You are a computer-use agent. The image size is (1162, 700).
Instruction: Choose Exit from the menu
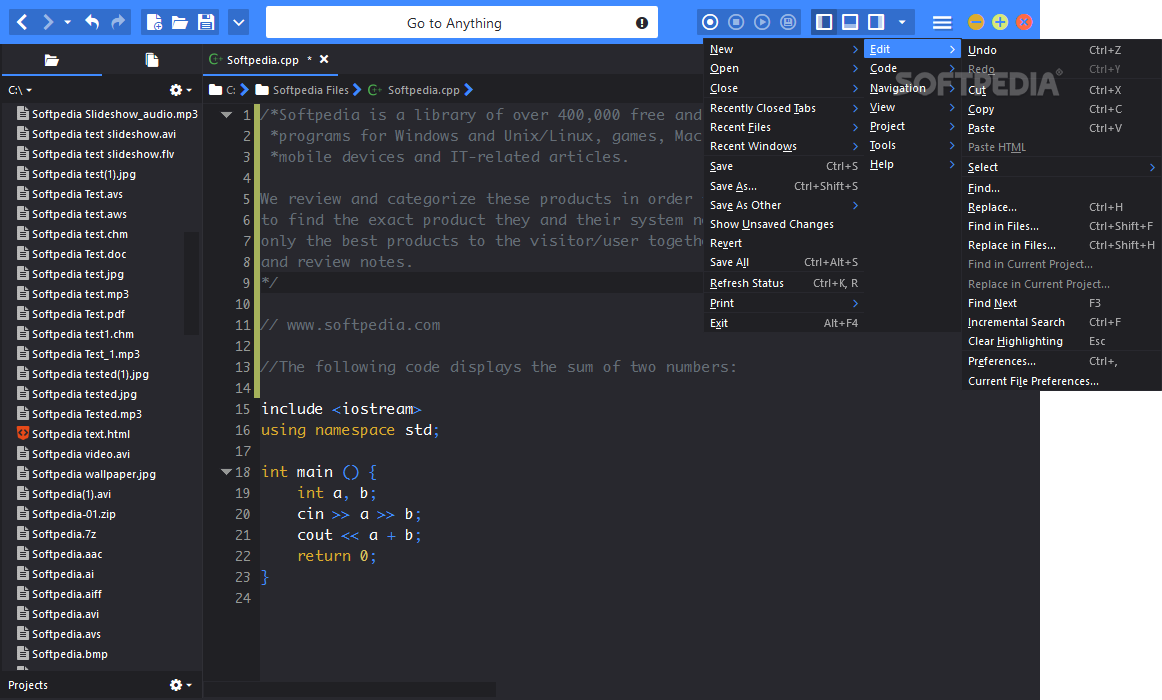click(x=783, y=323)
